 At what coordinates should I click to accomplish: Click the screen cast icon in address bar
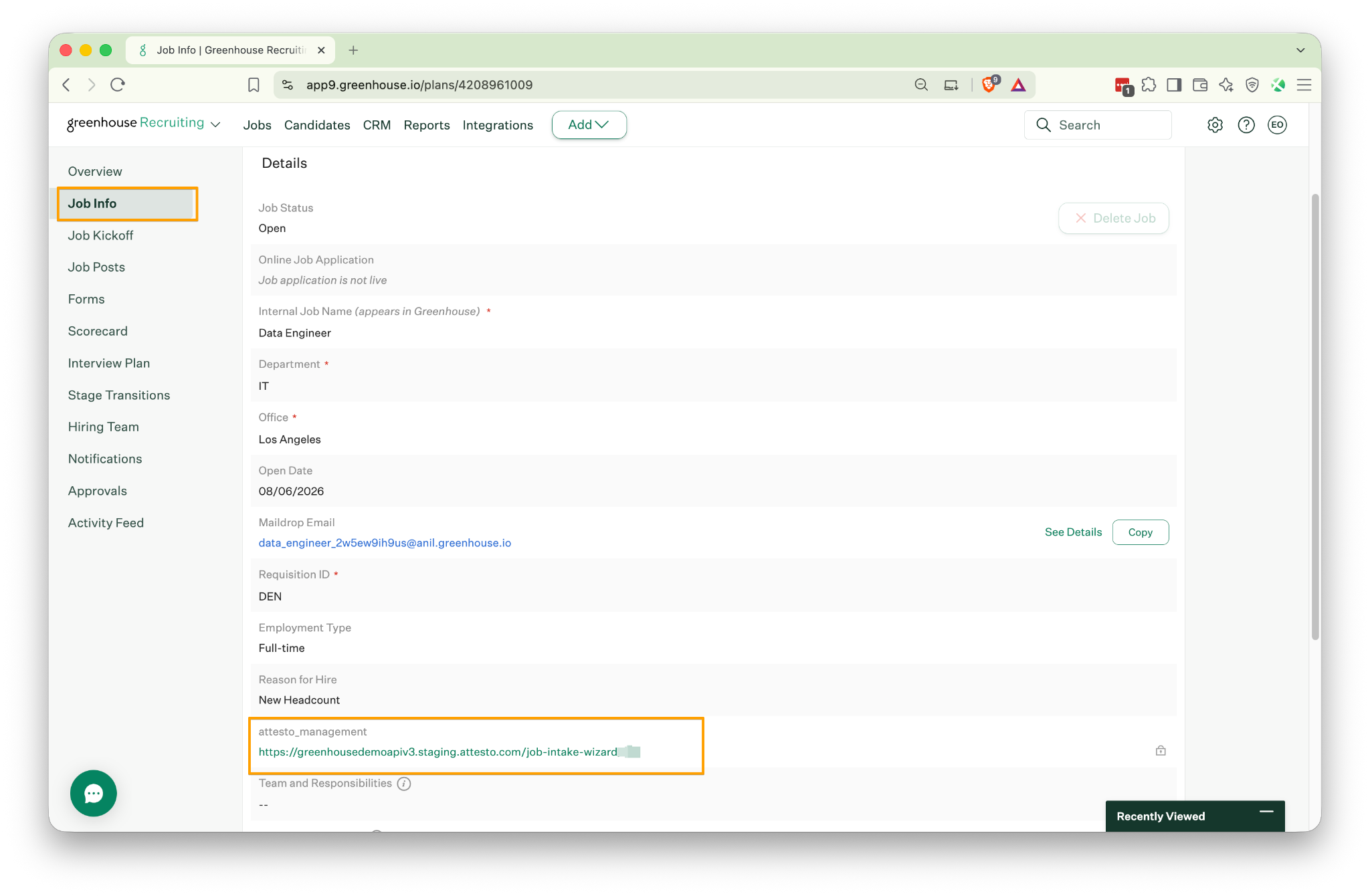click(x=951, y=85)
